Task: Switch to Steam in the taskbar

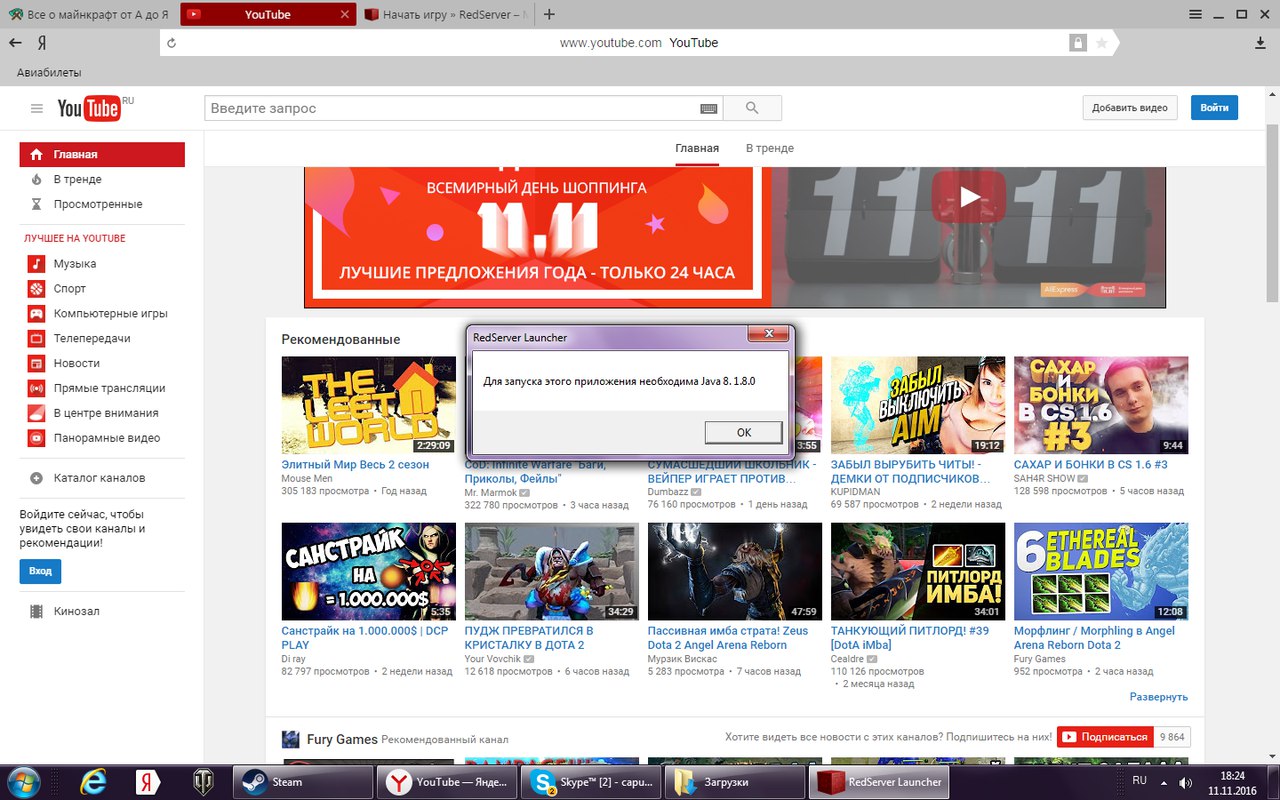Action: 303,782
